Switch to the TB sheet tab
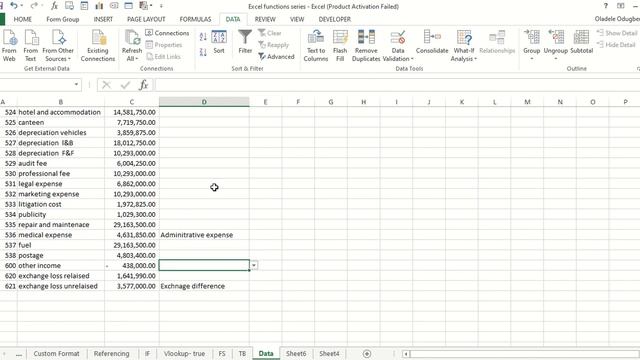Screen dimensions: 640x360 click(242, 353)
